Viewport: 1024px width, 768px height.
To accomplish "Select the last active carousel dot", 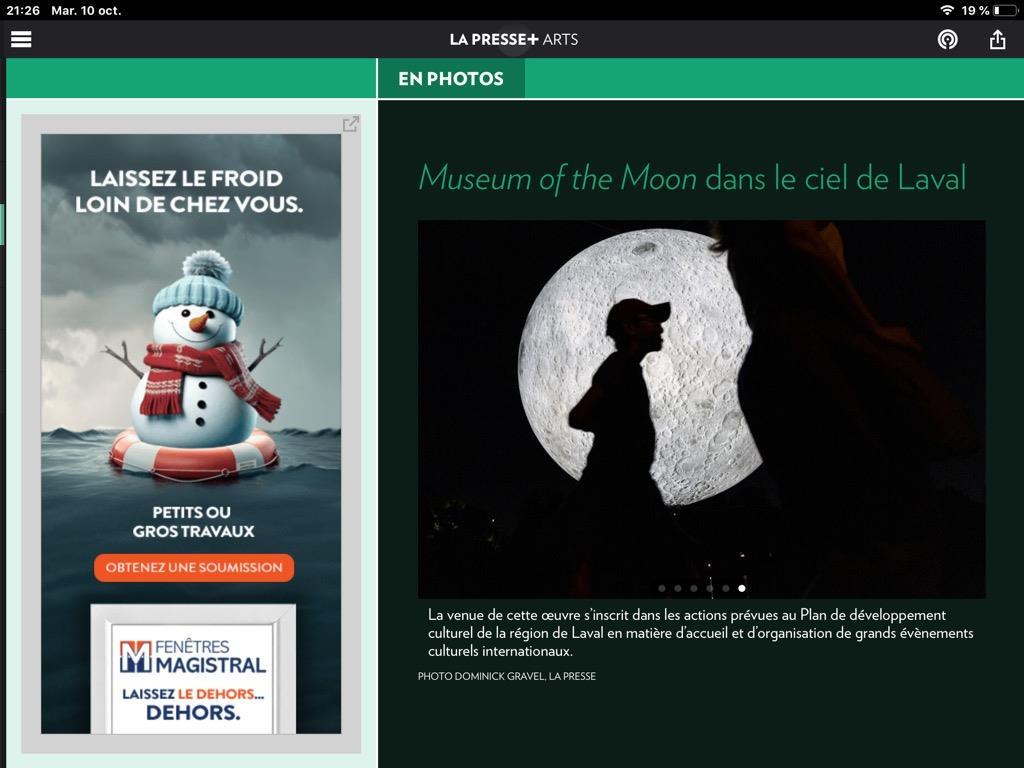I will tap(742, 588).
